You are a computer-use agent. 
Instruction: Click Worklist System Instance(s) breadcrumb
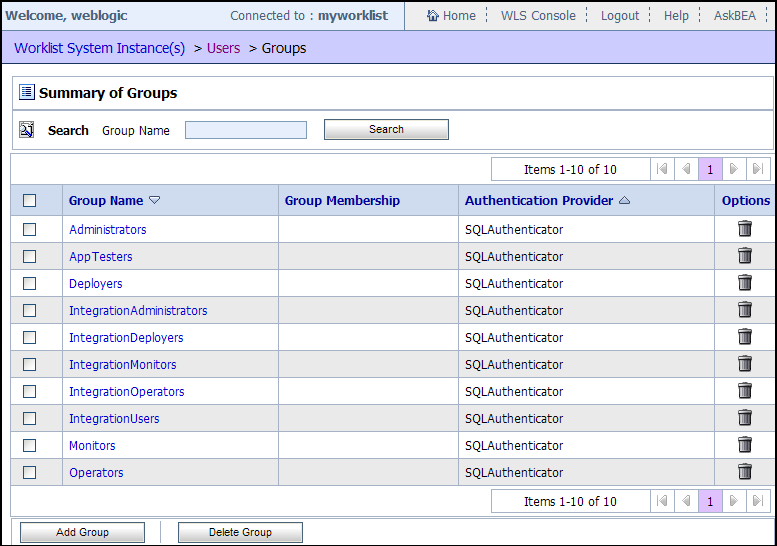(x=100, y=48)
